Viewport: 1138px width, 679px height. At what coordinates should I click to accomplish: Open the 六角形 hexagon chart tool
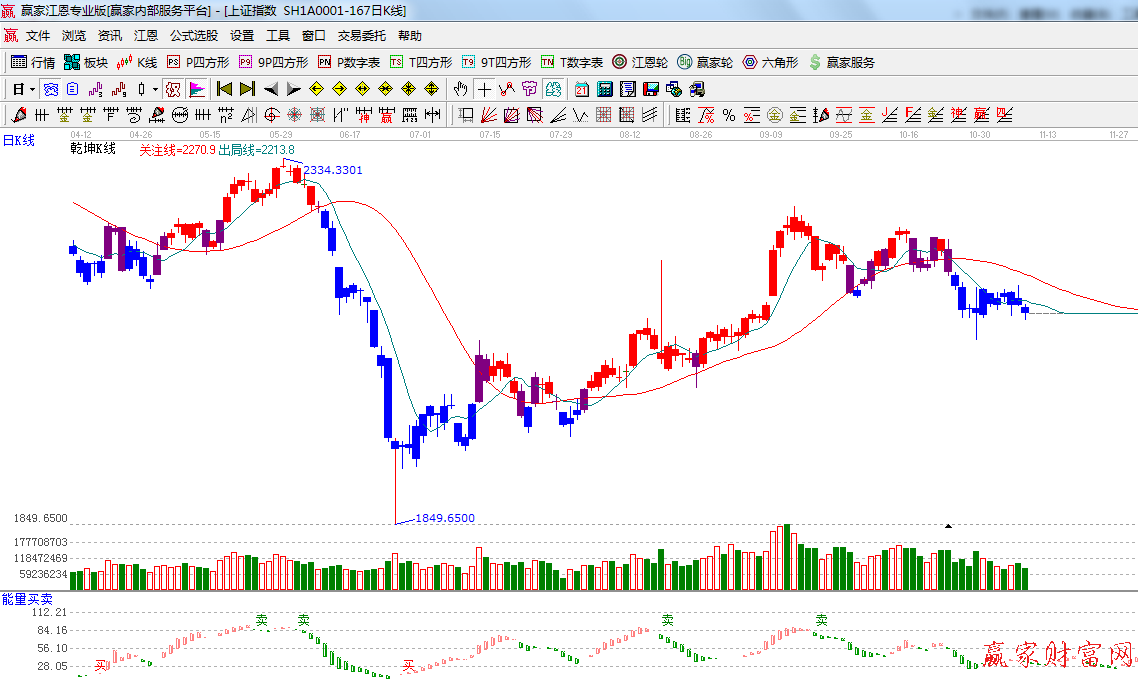coord(770,62)
